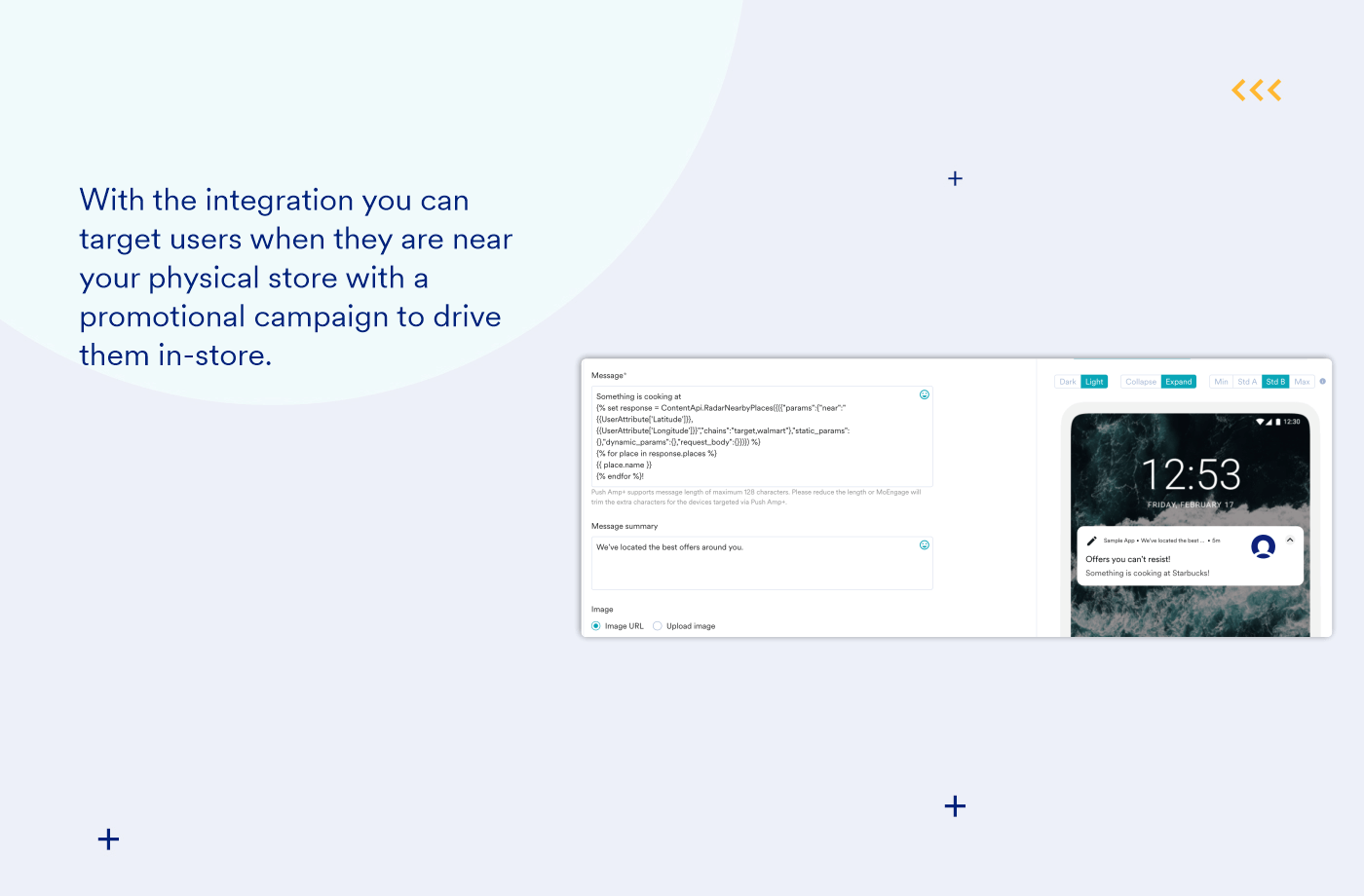Screen dimensions: 1364x896
Task: Click inside the Message summary text area
Action: [762, 563]
